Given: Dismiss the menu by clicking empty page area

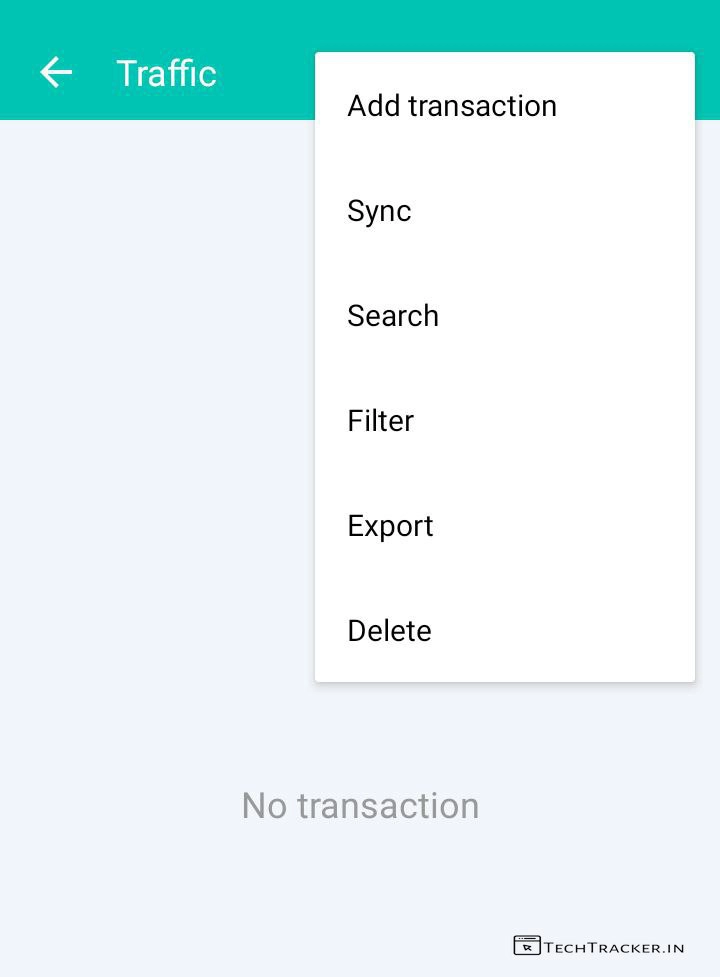Looking at the screenshot, I should [x=150, y=450].
